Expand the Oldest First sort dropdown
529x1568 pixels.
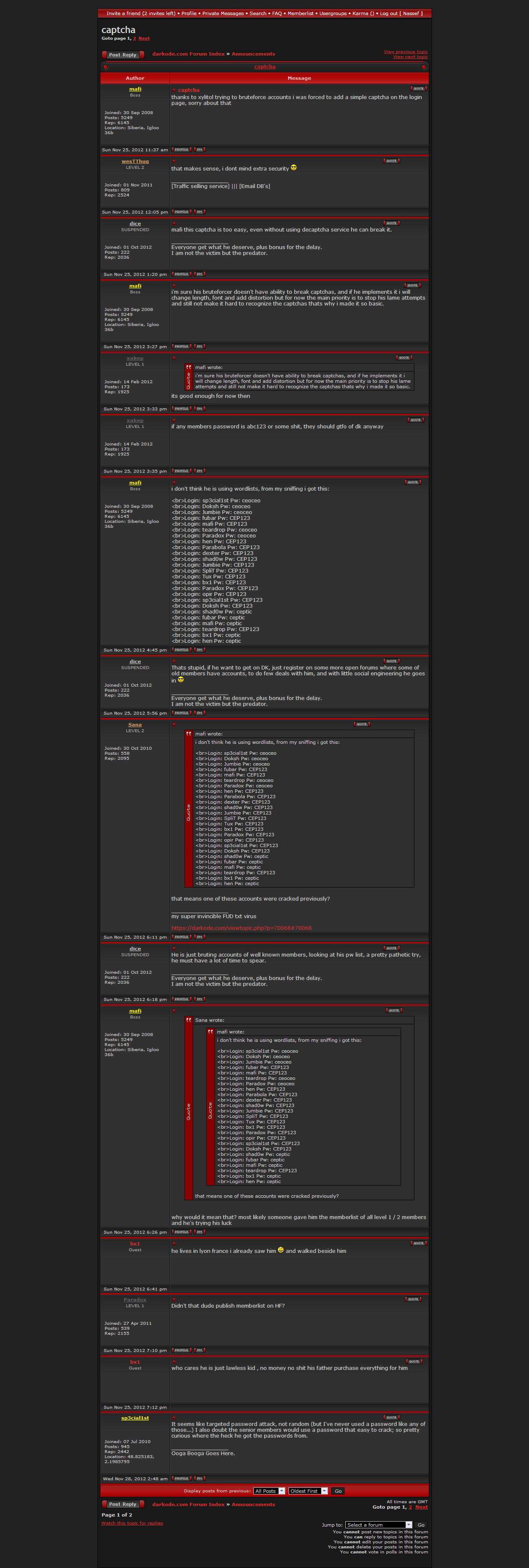(x=308, y=1491)
